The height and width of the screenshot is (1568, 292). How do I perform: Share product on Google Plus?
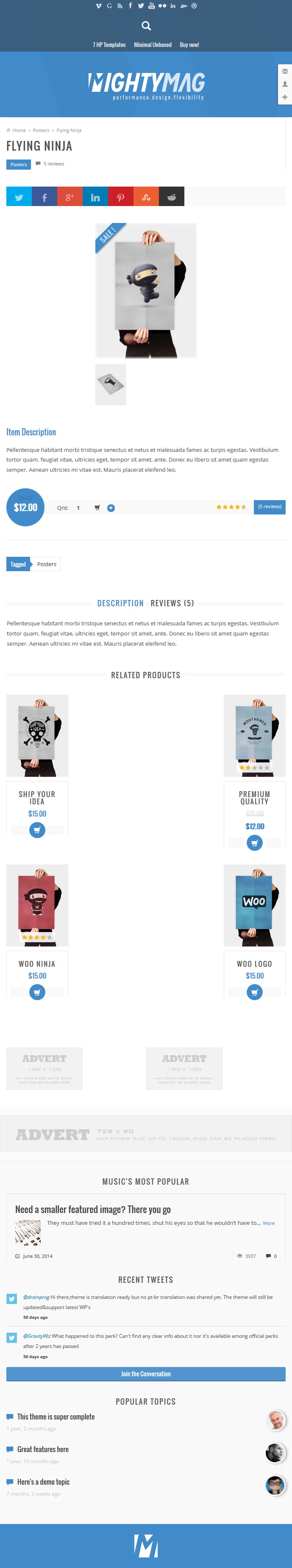point(70,197)
